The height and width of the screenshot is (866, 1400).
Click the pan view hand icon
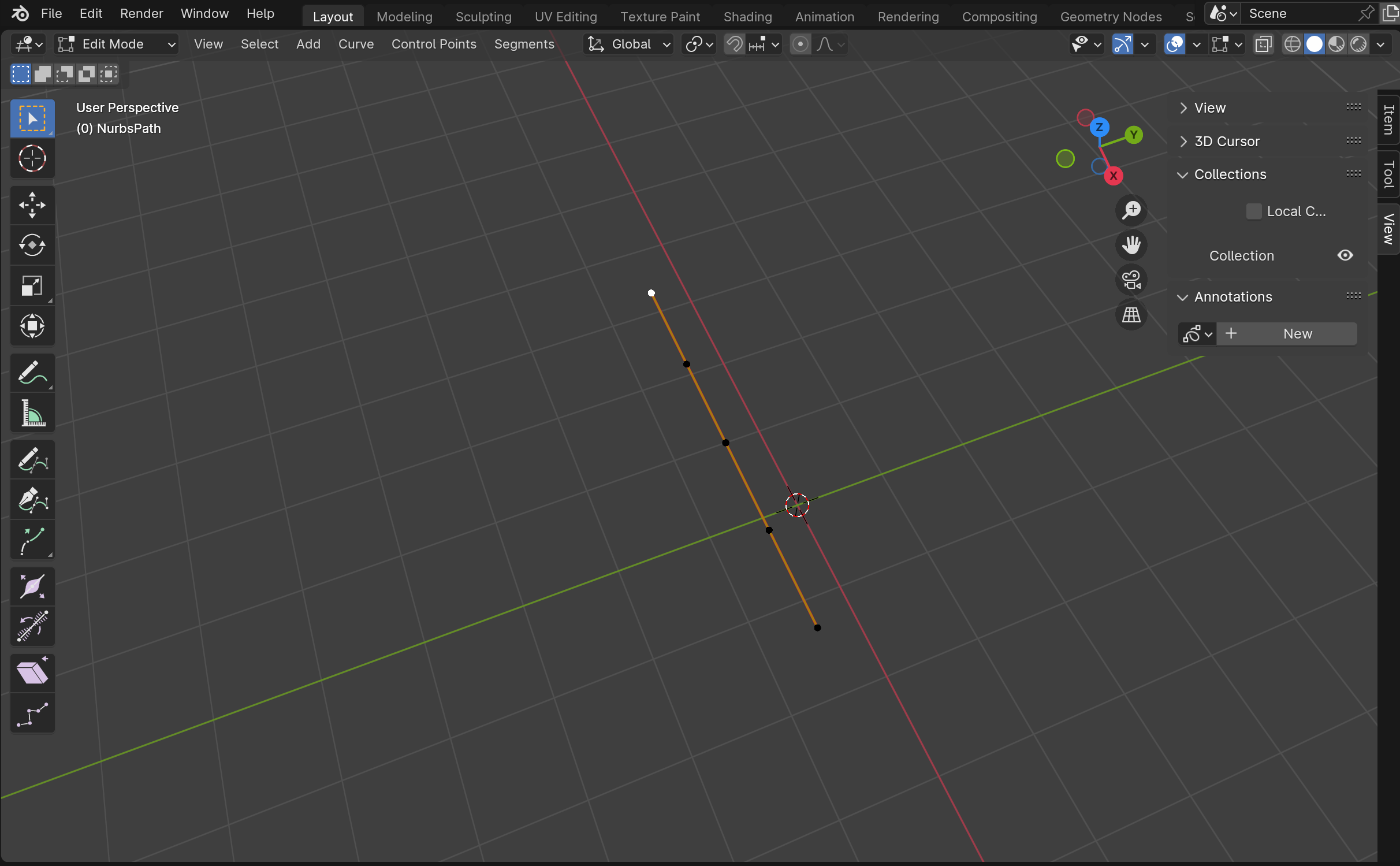click(x=1131, y=245)
